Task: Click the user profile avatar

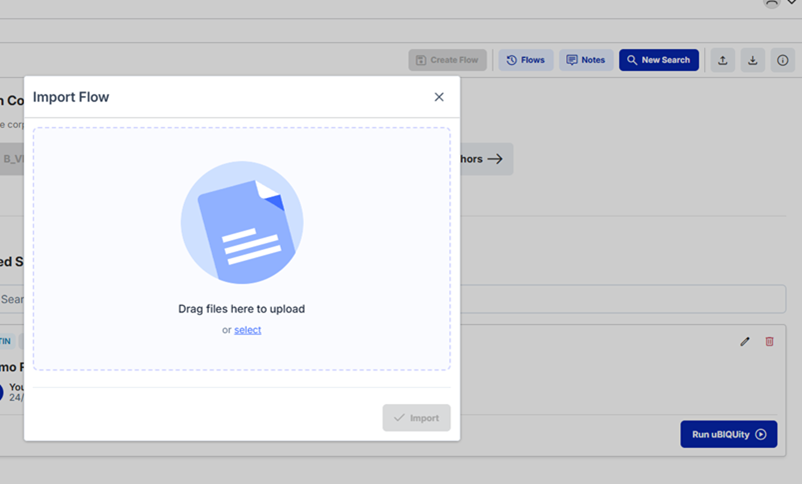Action: [x=771, y=3]
